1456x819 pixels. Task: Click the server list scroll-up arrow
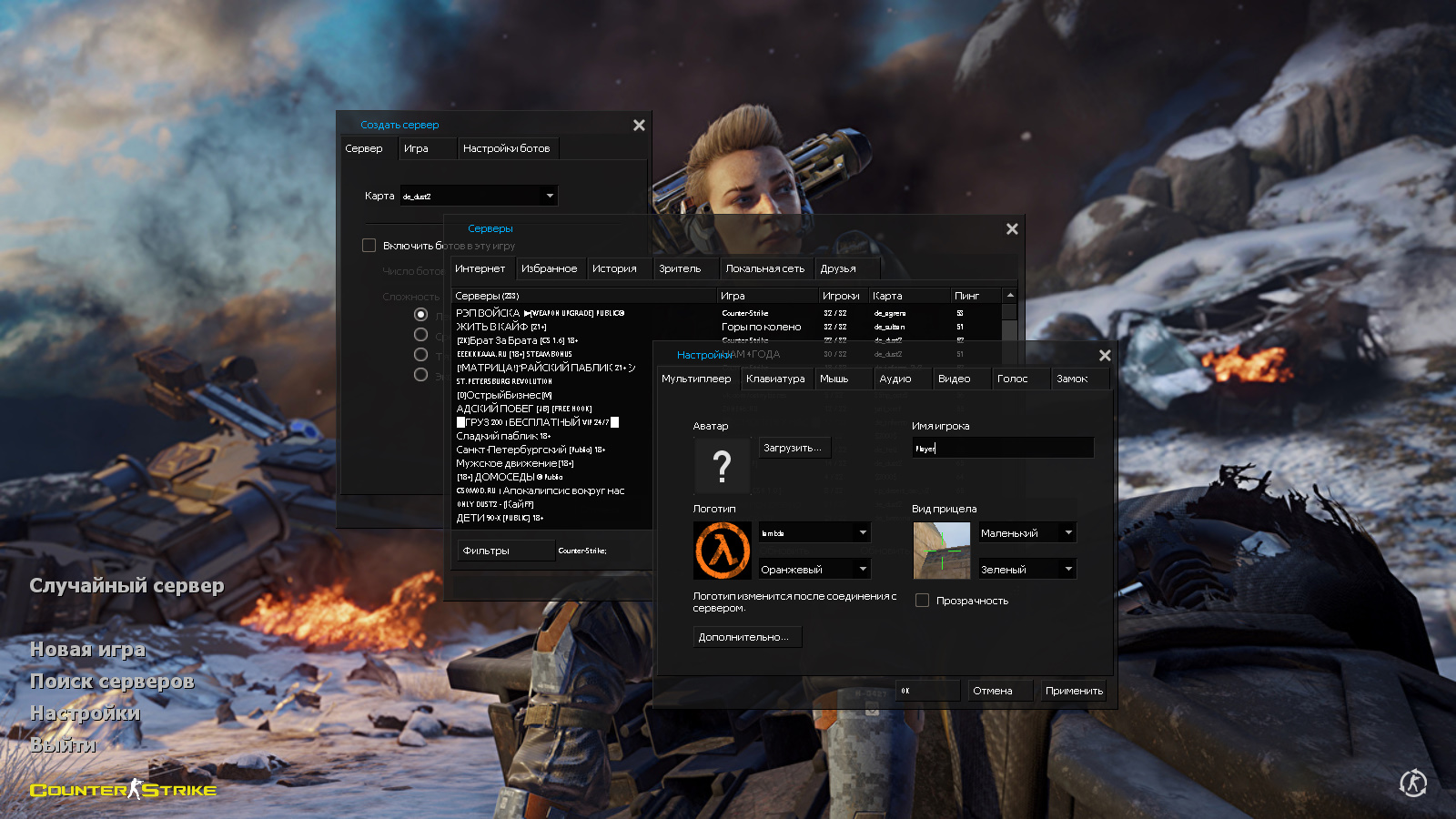point(1010,296)
